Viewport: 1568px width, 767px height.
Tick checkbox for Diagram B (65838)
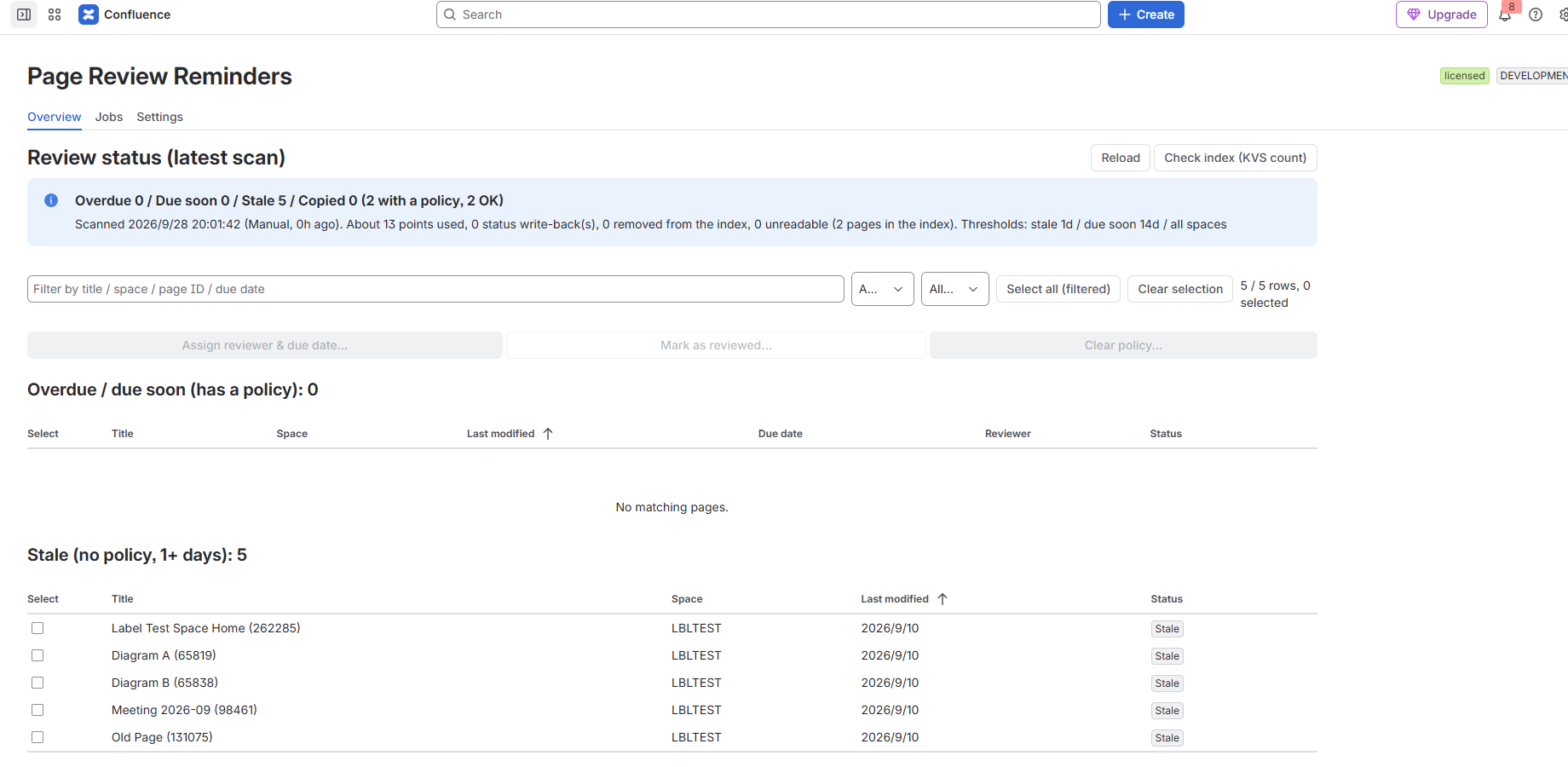point(37,683)
